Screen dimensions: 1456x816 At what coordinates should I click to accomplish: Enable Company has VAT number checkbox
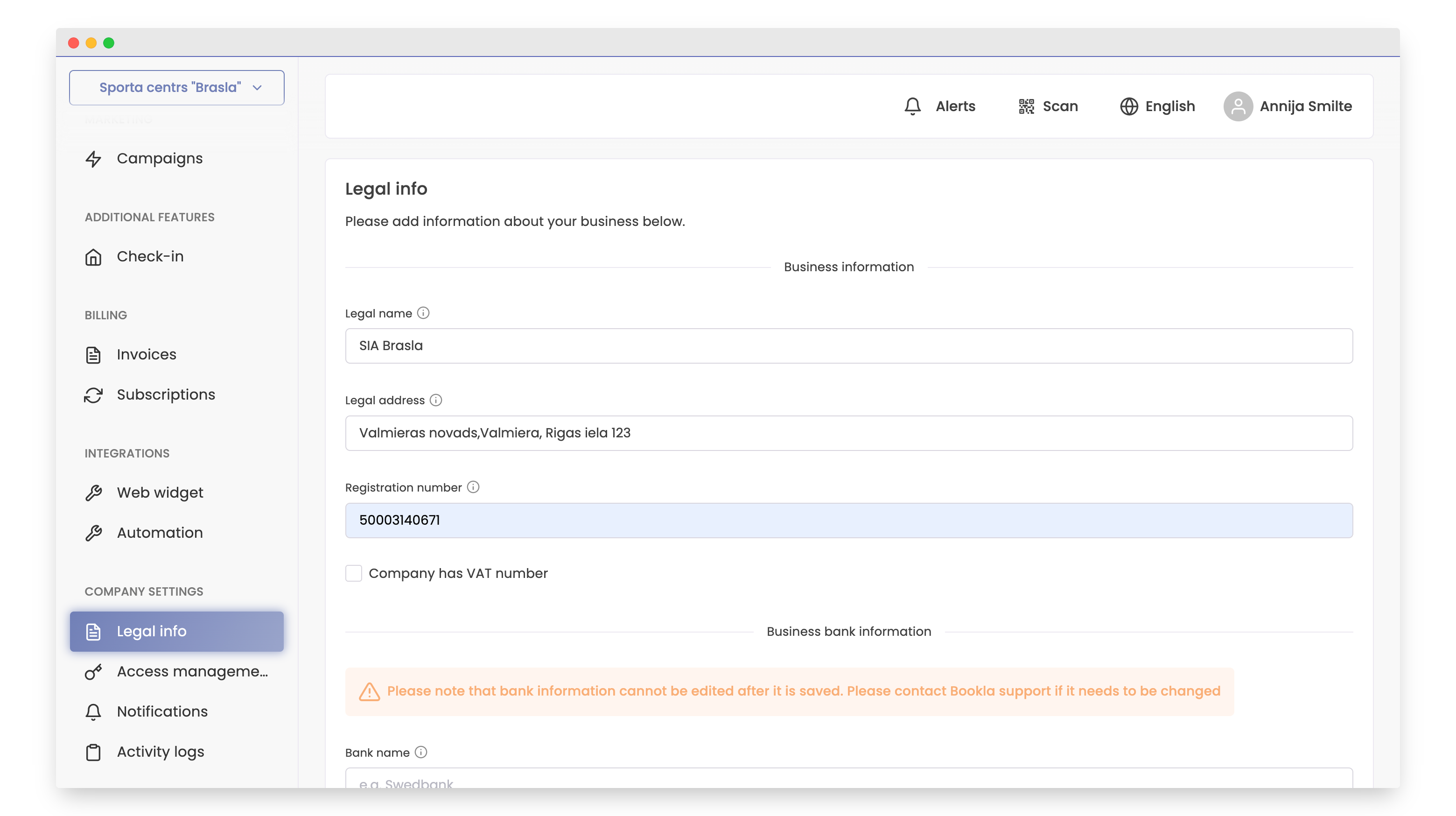[x=354, y=573]
